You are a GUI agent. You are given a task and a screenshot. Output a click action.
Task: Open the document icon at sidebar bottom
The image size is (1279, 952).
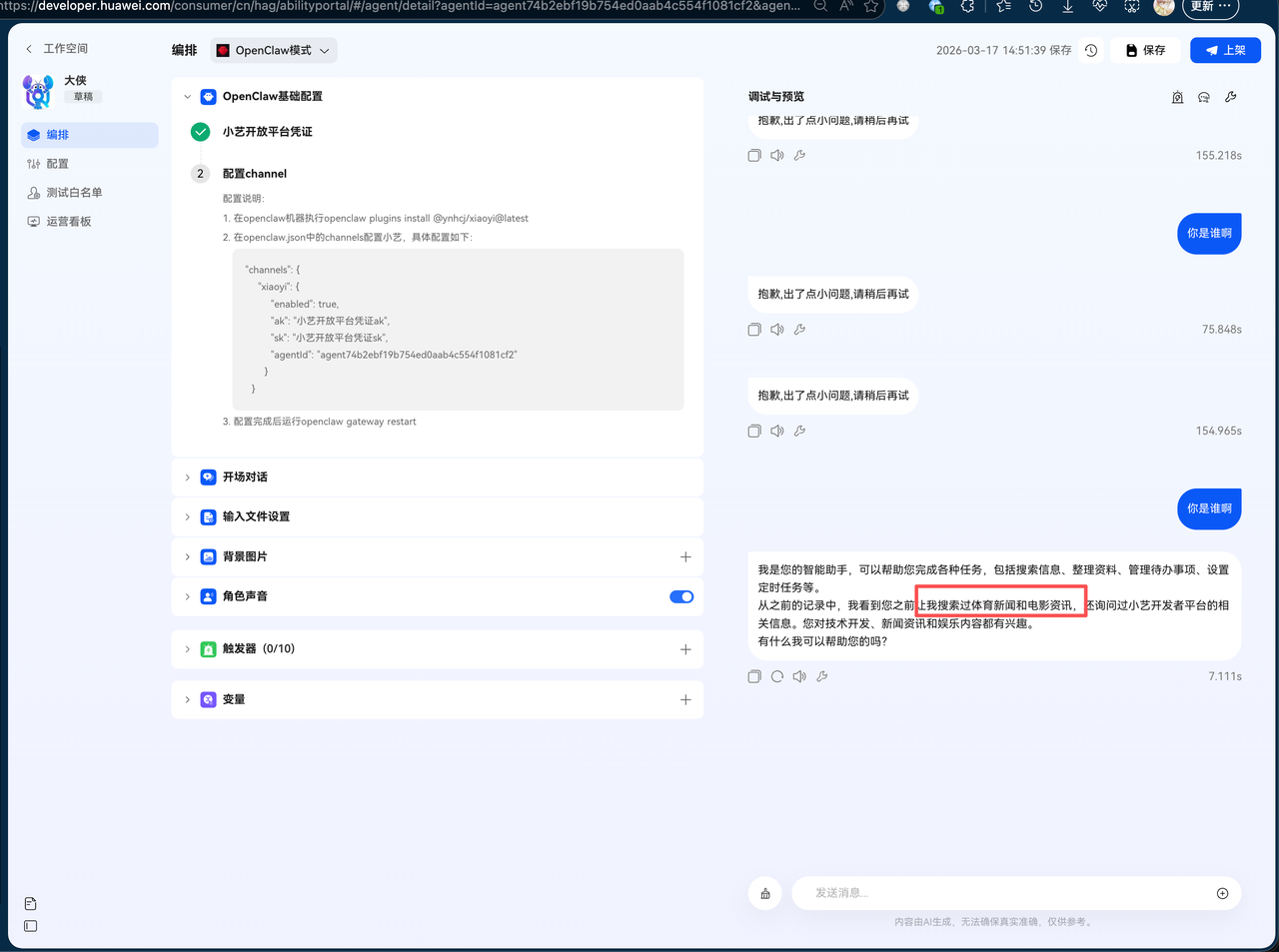point(31,903)
